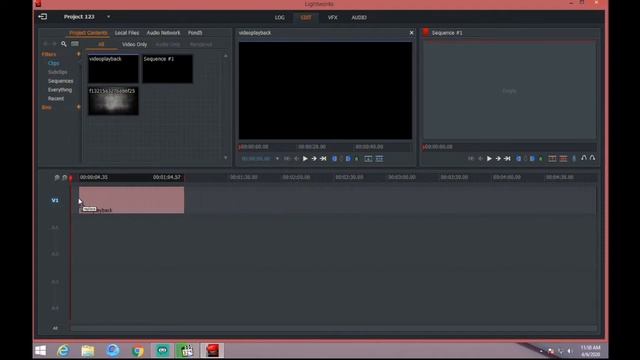
Task: Toggle the All tracks button
Action: [55, 328]
